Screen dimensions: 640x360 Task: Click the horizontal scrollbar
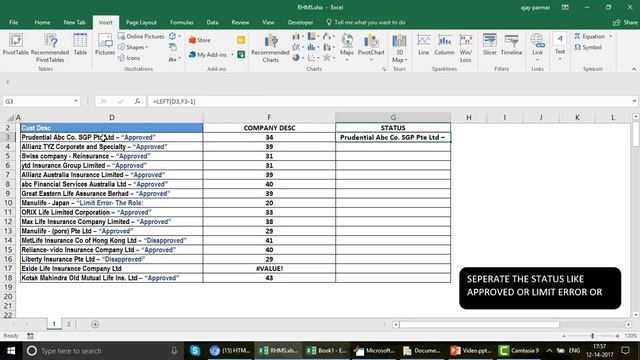pyautogui.click(x=479, y=324)
